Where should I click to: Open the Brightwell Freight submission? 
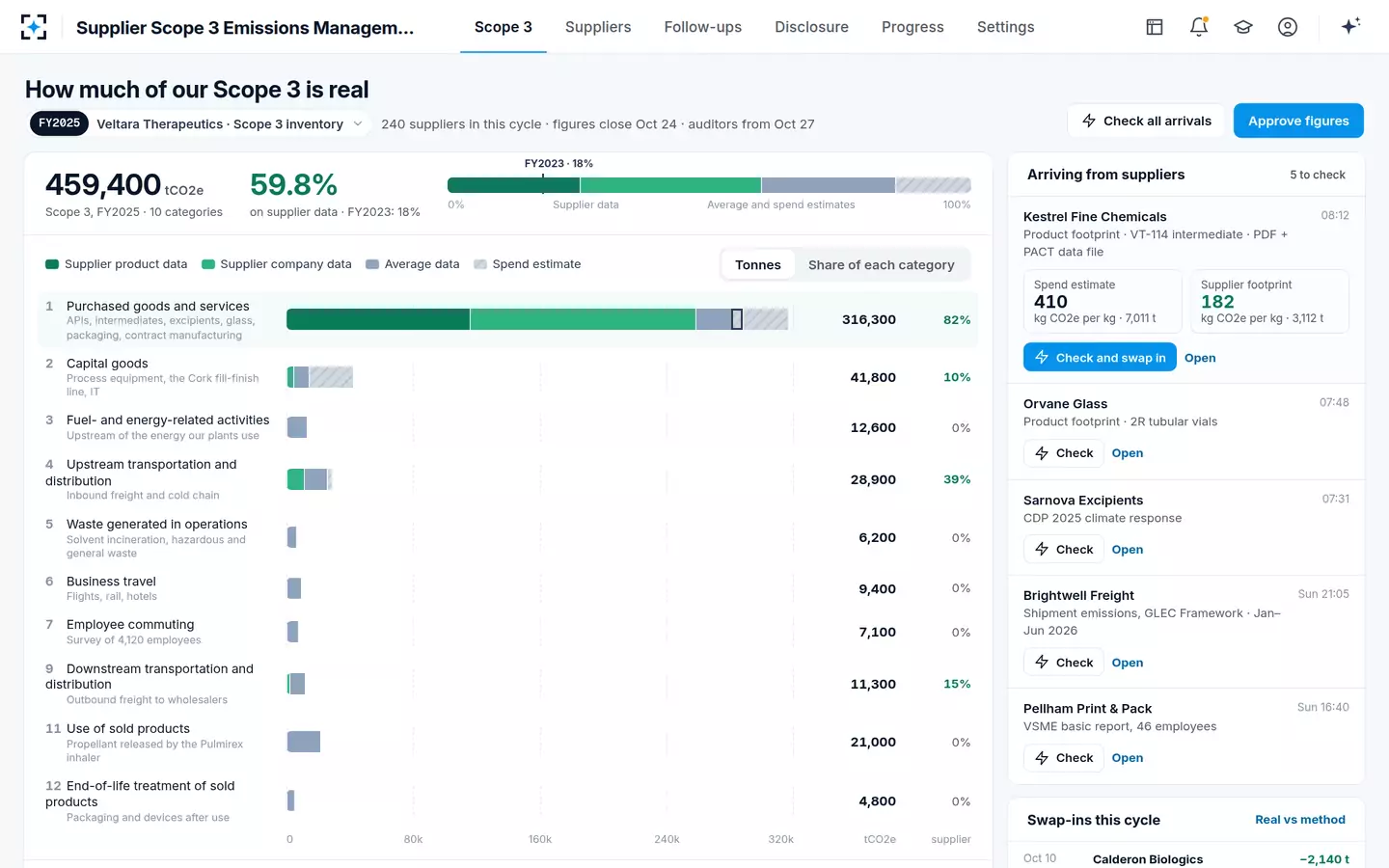point(1128,663)
